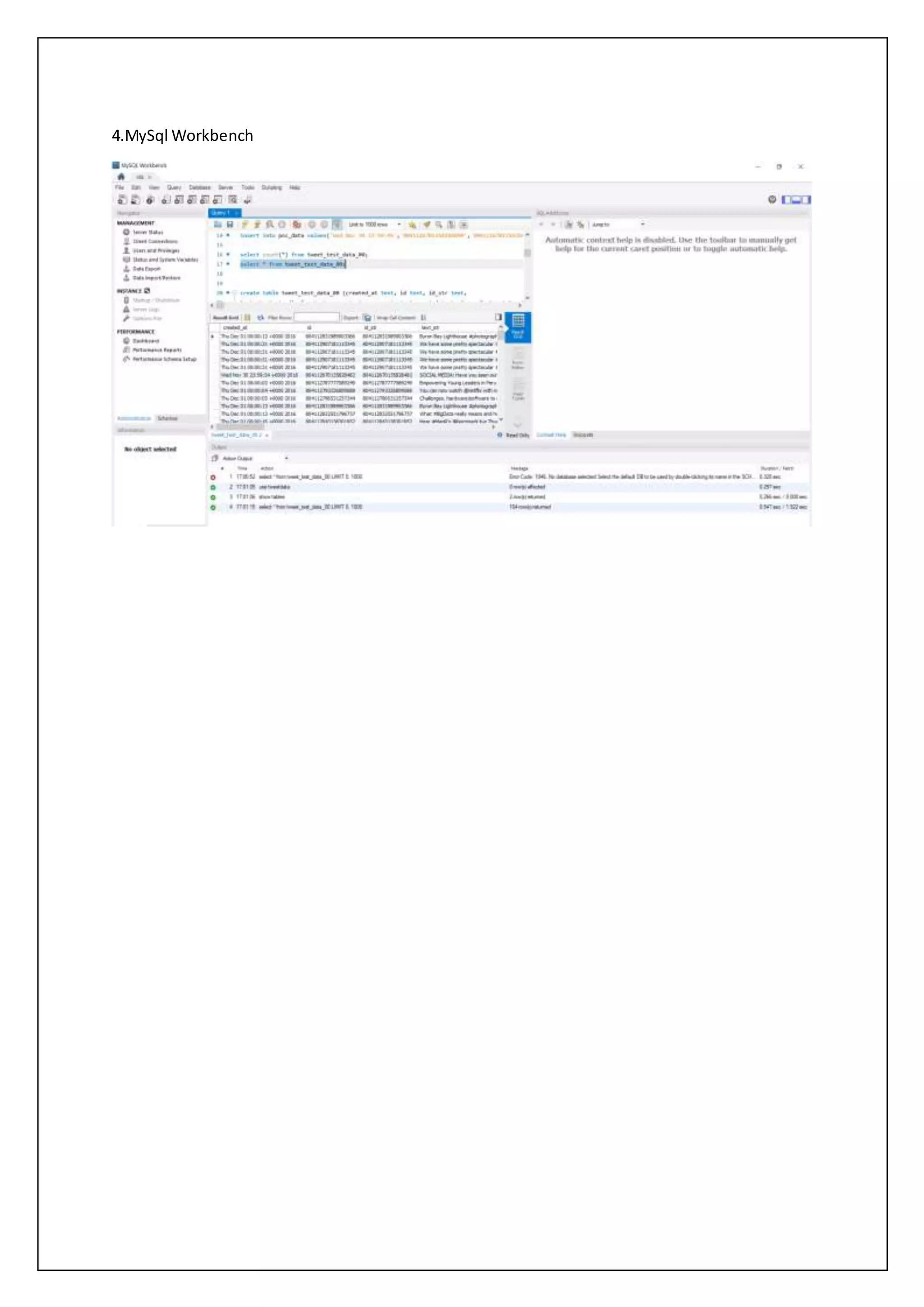
Task: Open the Database menu
Action: [x=200, y=187]
